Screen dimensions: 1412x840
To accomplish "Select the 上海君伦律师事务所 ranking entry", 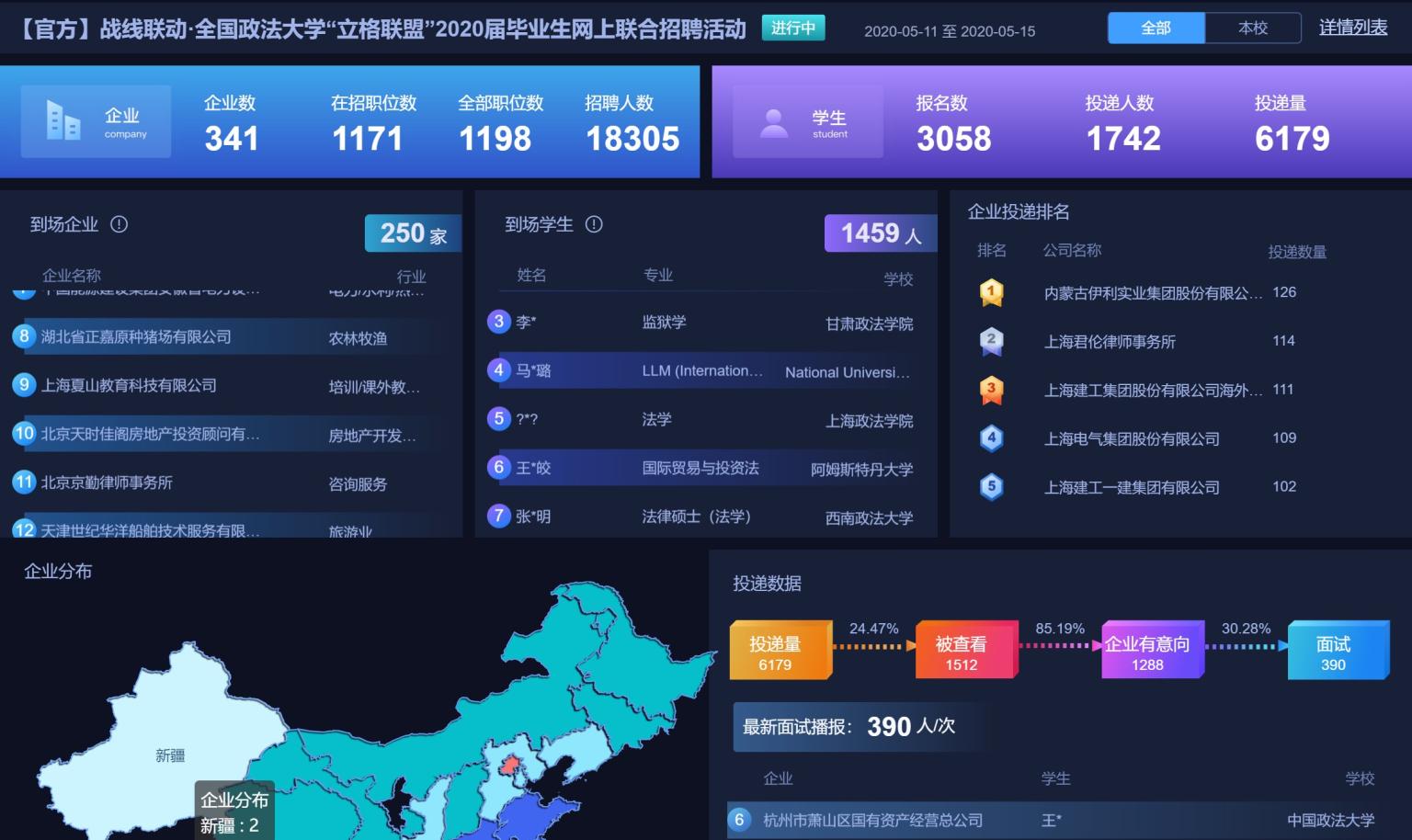I will tap(1110, 342).
